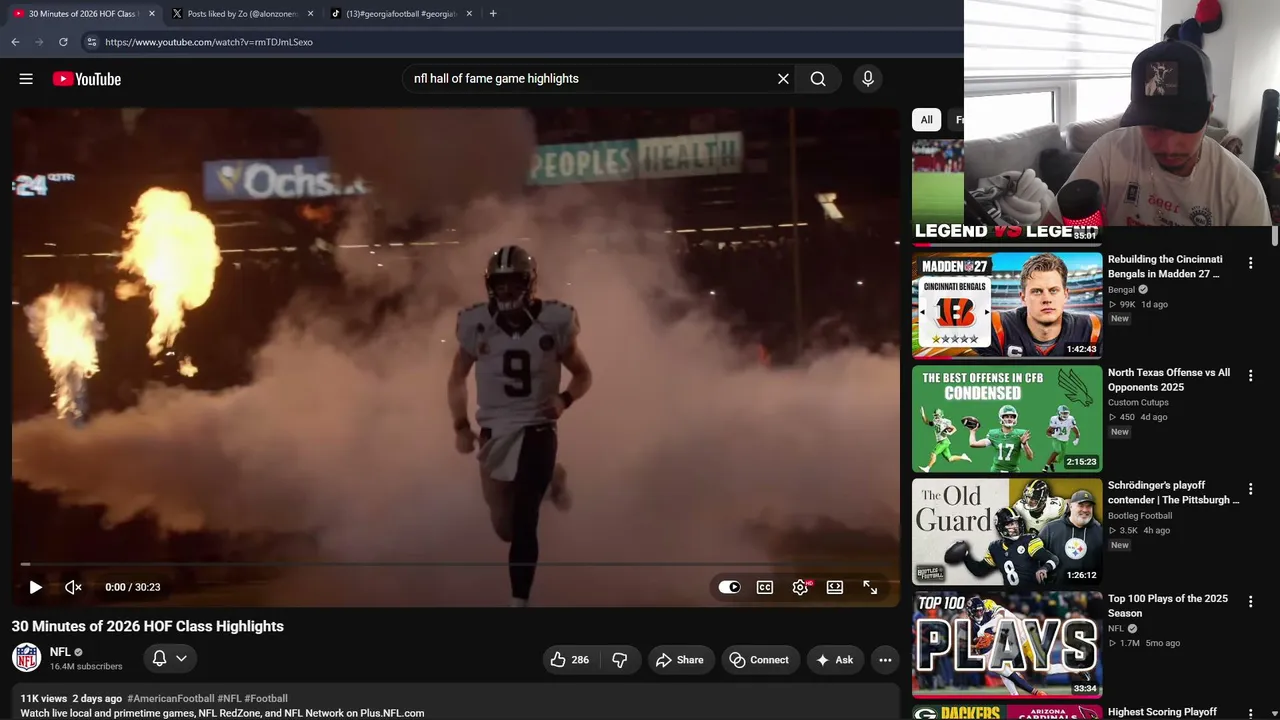Close the Posts liked by Zo tab
This screenshot has height=720, width=1280.
point(310,14)
